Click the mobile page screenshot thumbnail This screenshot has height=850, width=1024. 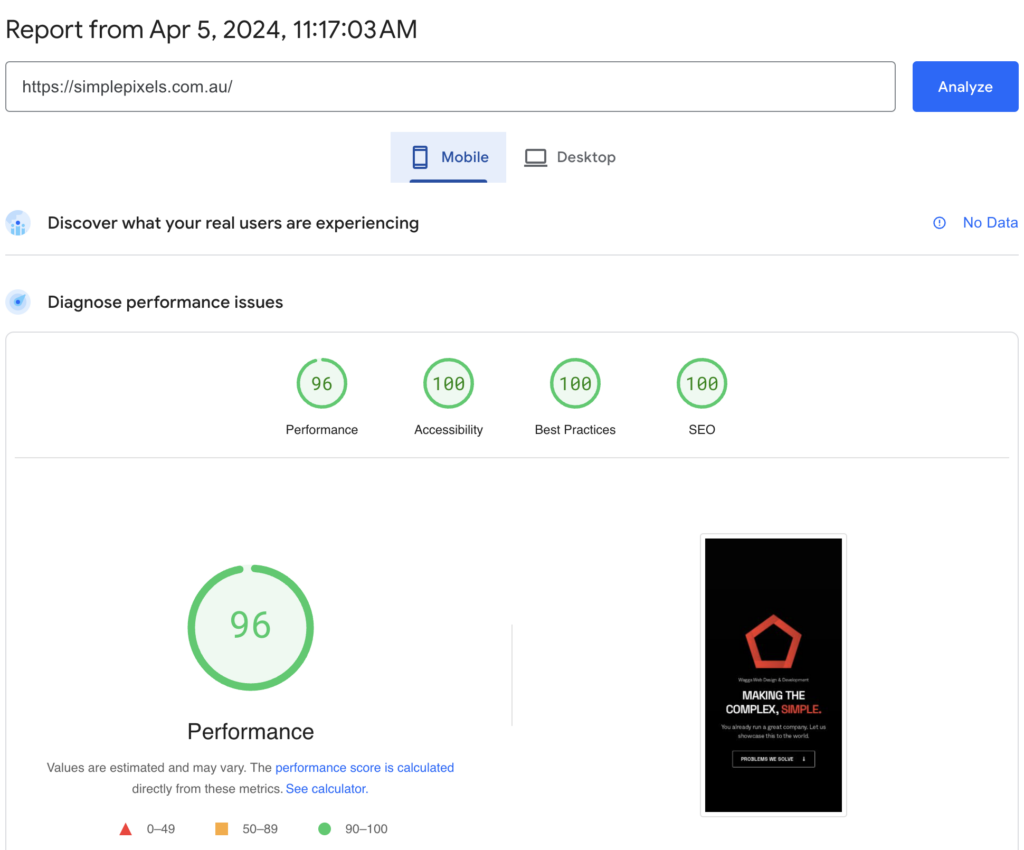point(773,675)
